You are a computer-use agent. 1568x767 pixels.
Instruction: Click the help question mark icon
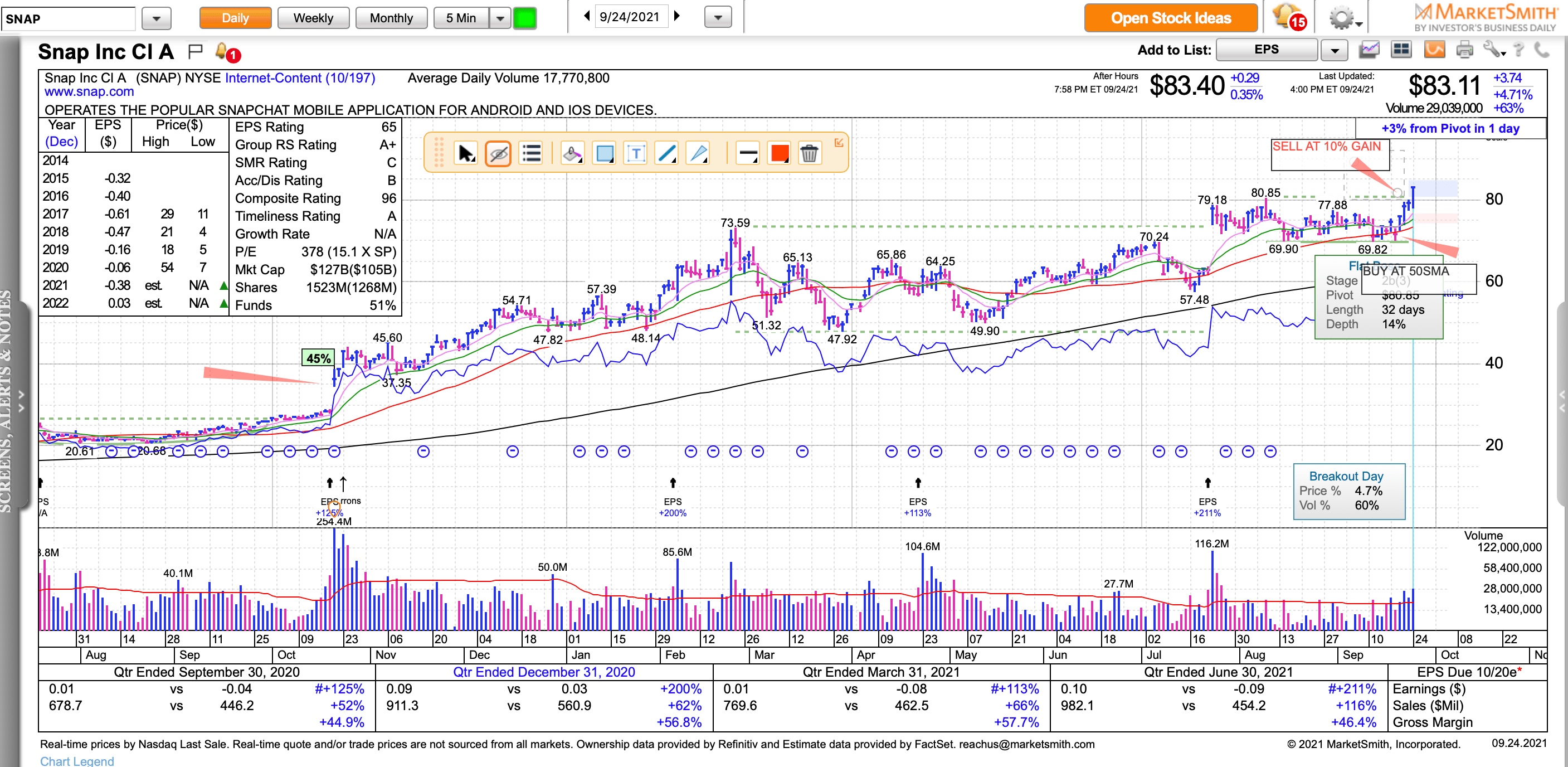click(x=1518, y=49)
